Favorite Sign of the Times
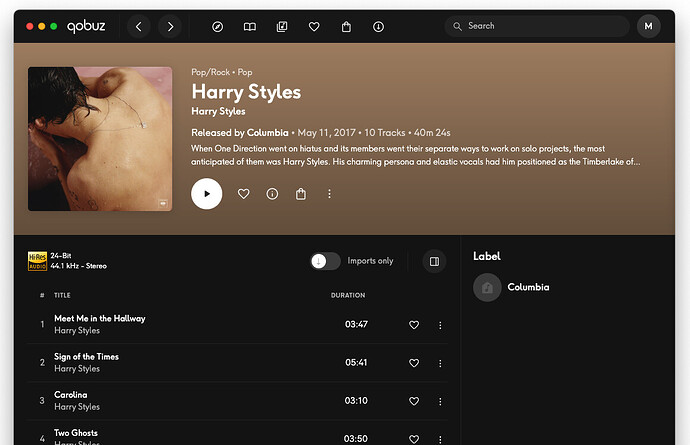 click(x=414, y=363)
